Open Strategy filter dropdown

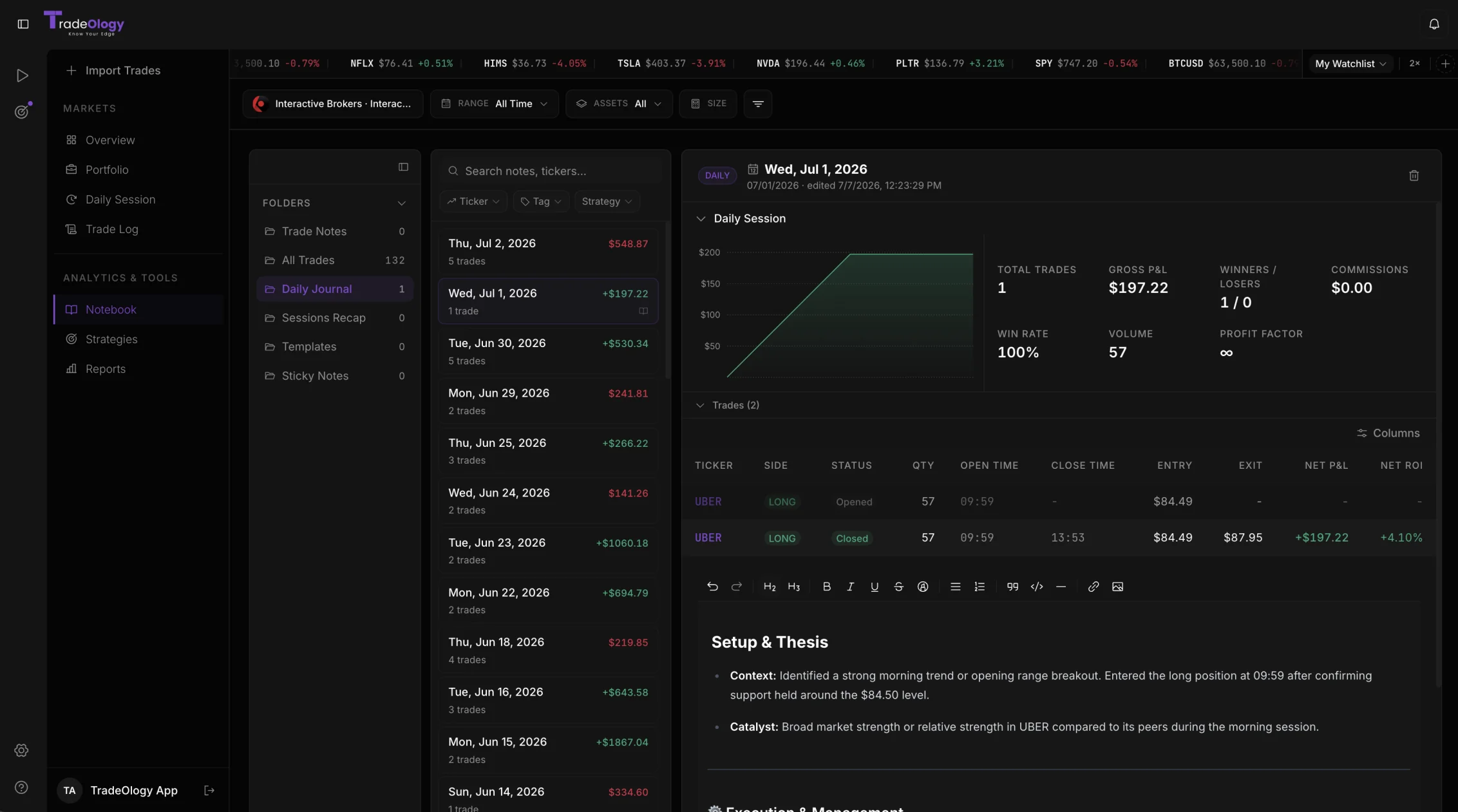[x=607, y=202]
